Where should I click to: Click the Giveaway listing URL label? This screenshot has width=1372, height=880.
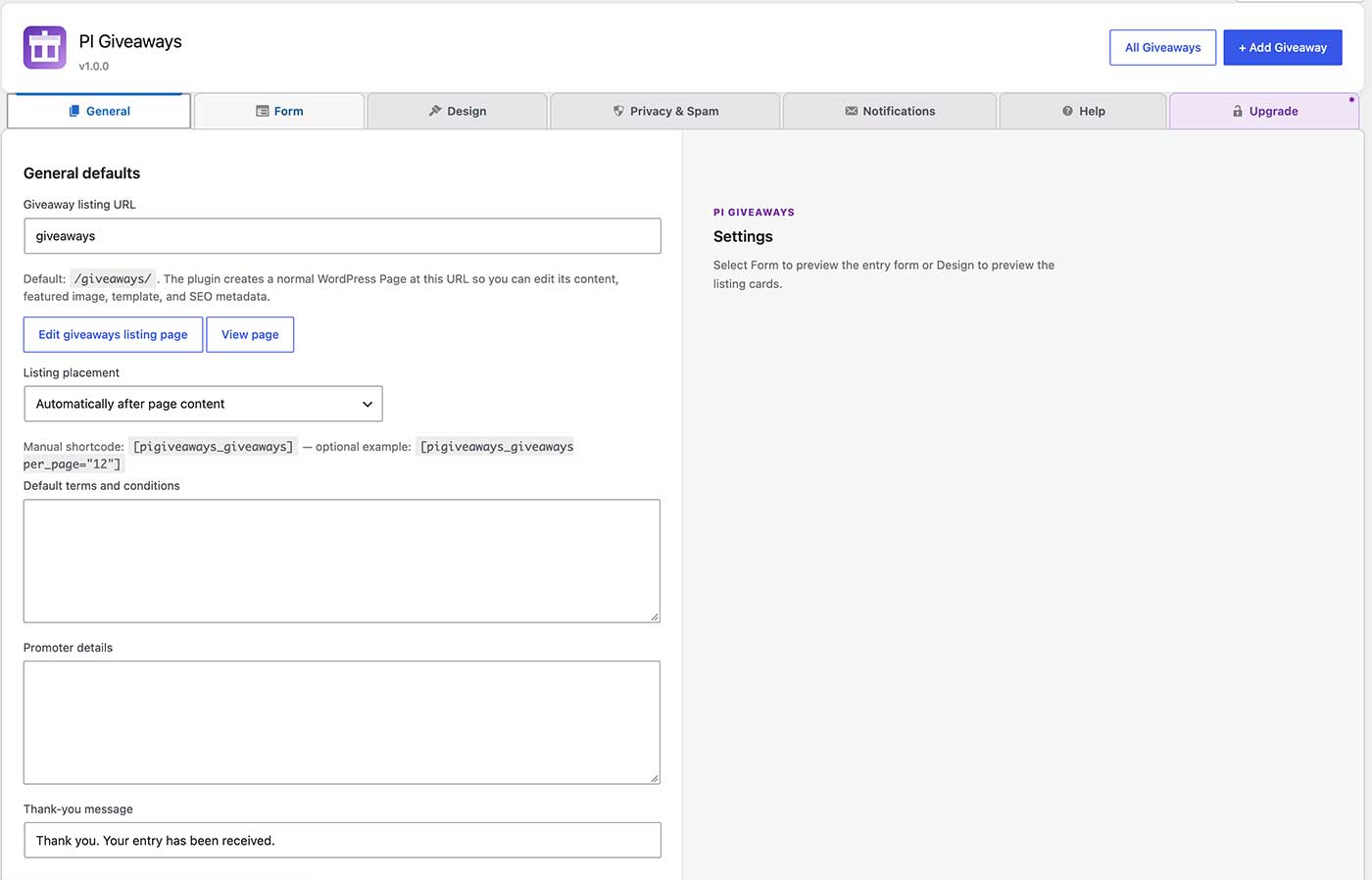pos(79,205)
